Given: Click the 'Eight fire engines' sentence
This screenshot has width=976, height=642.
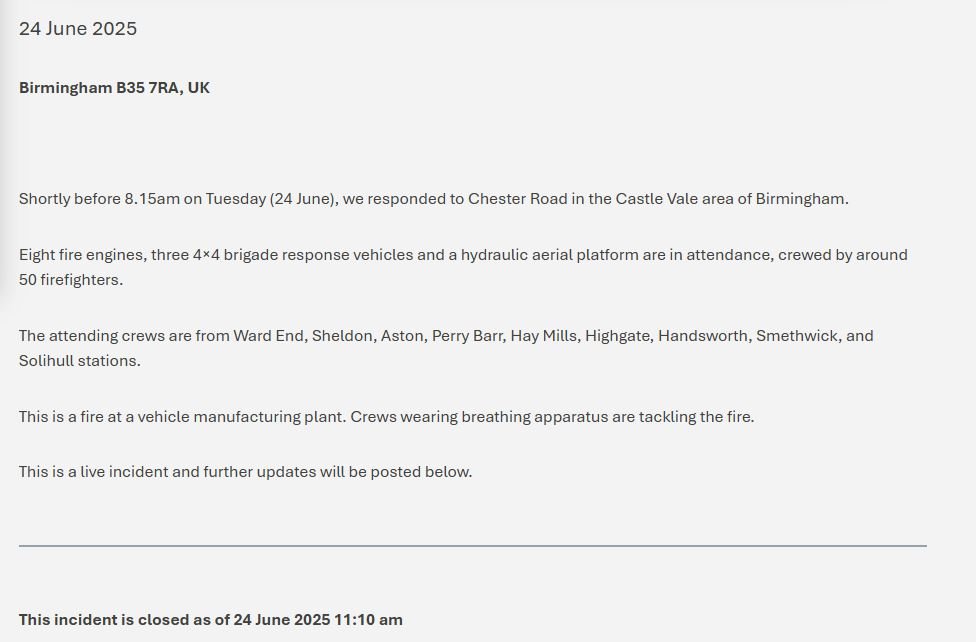Looking at the screenshot, I should (463, 267).
